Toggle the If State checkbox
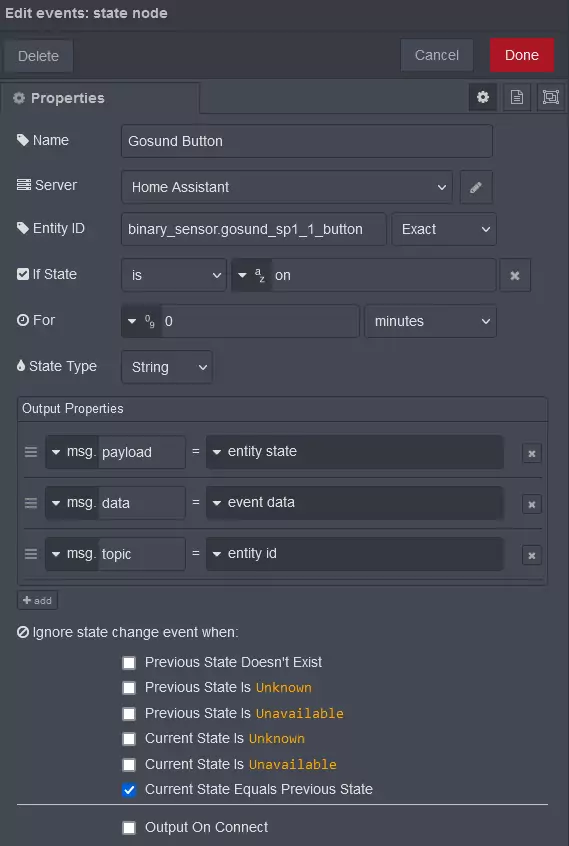The image size is (569, 846). coord(23,274)
